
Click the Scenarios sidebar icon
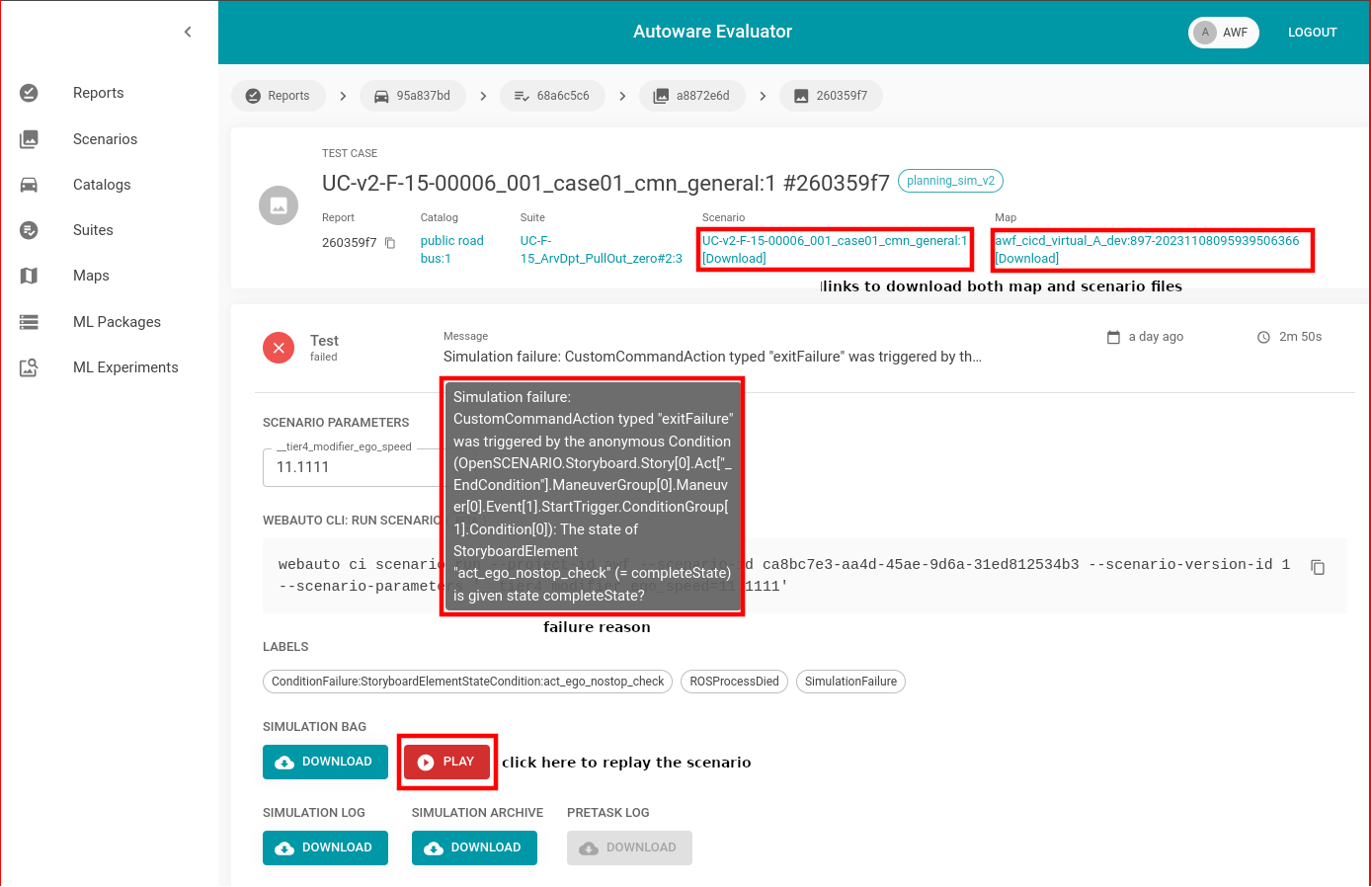coord(30,139)
